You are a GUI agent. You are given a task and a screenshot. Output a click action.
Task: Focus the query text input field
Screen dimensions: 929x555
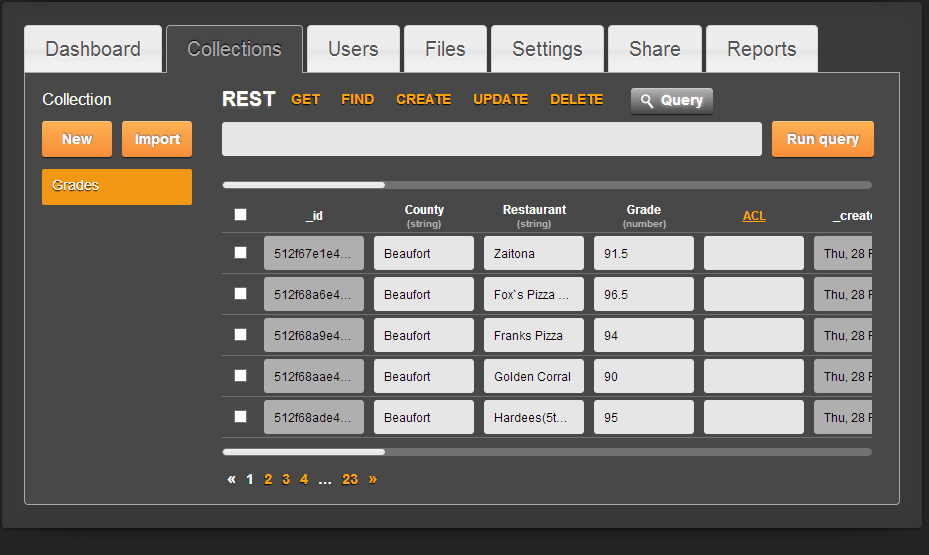491,139
